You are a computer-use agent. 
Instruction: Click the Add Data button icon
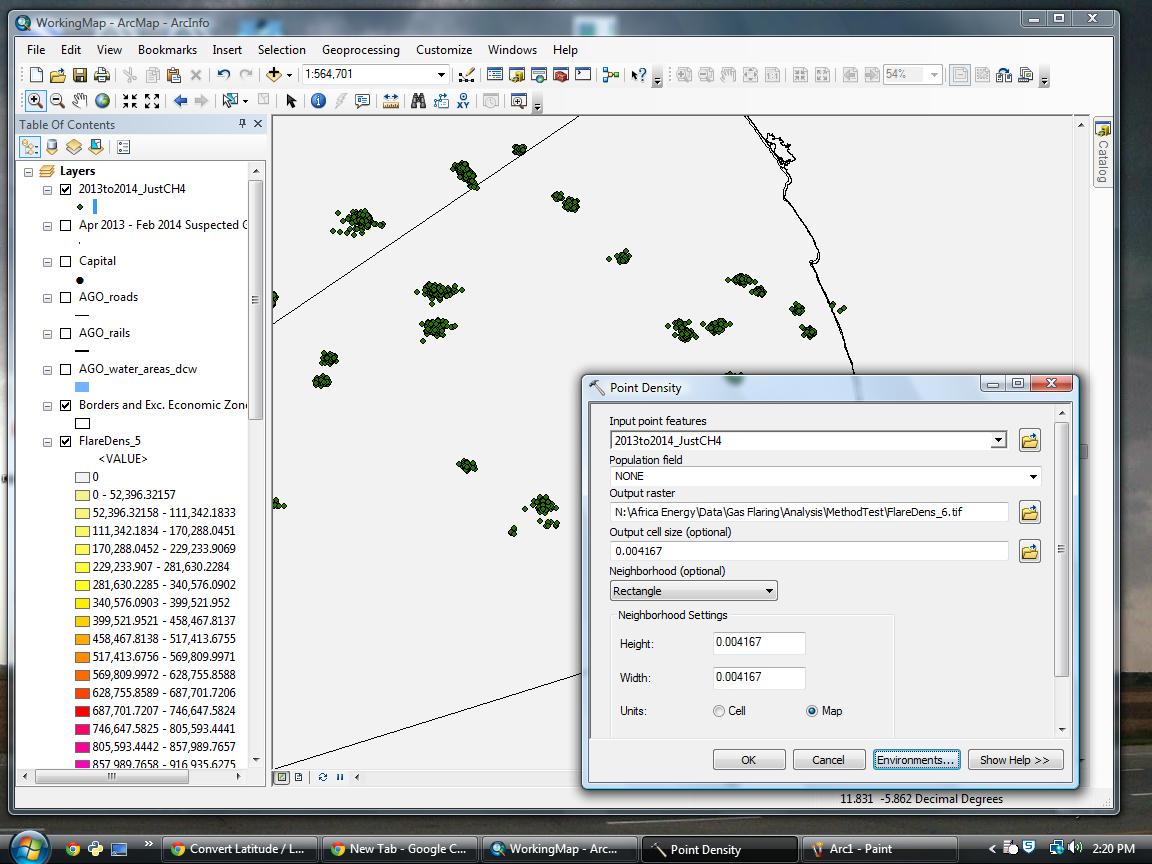[273, 75]
